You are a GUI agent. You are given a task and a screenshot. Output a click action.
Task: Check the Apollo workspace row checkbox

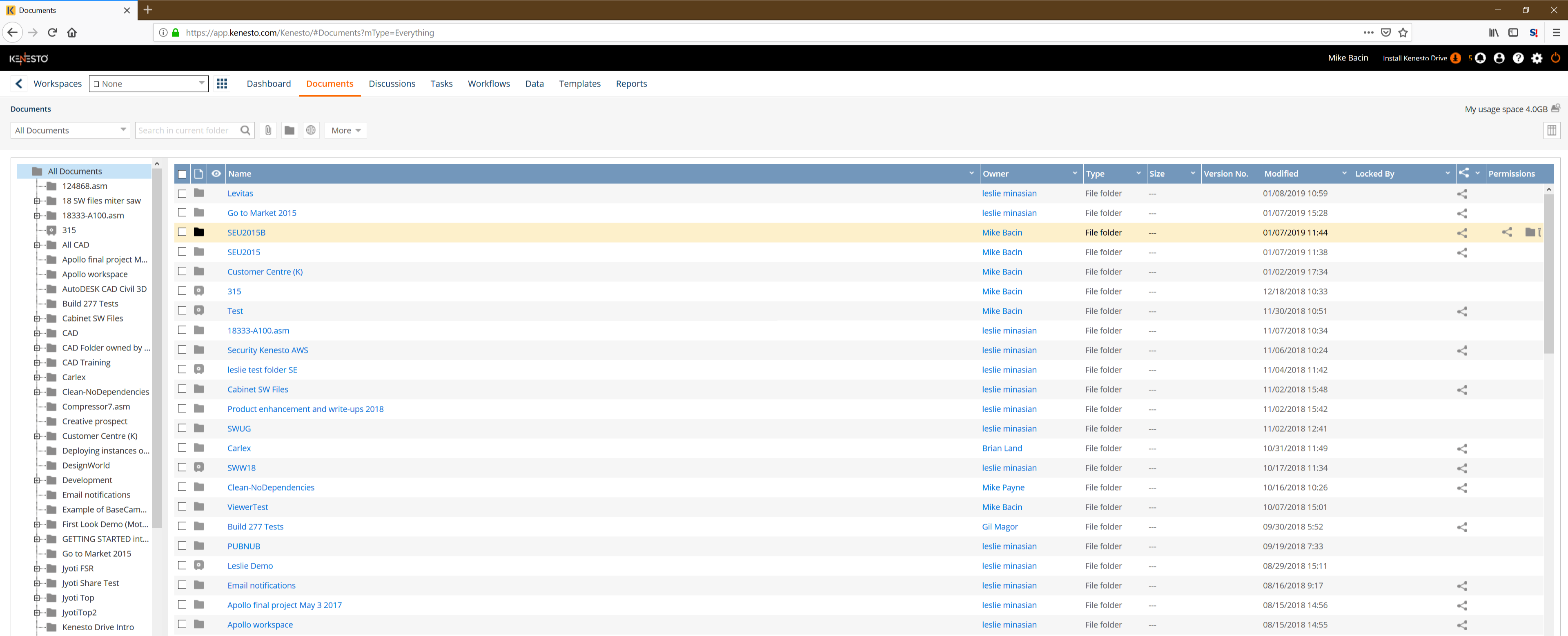182,625
